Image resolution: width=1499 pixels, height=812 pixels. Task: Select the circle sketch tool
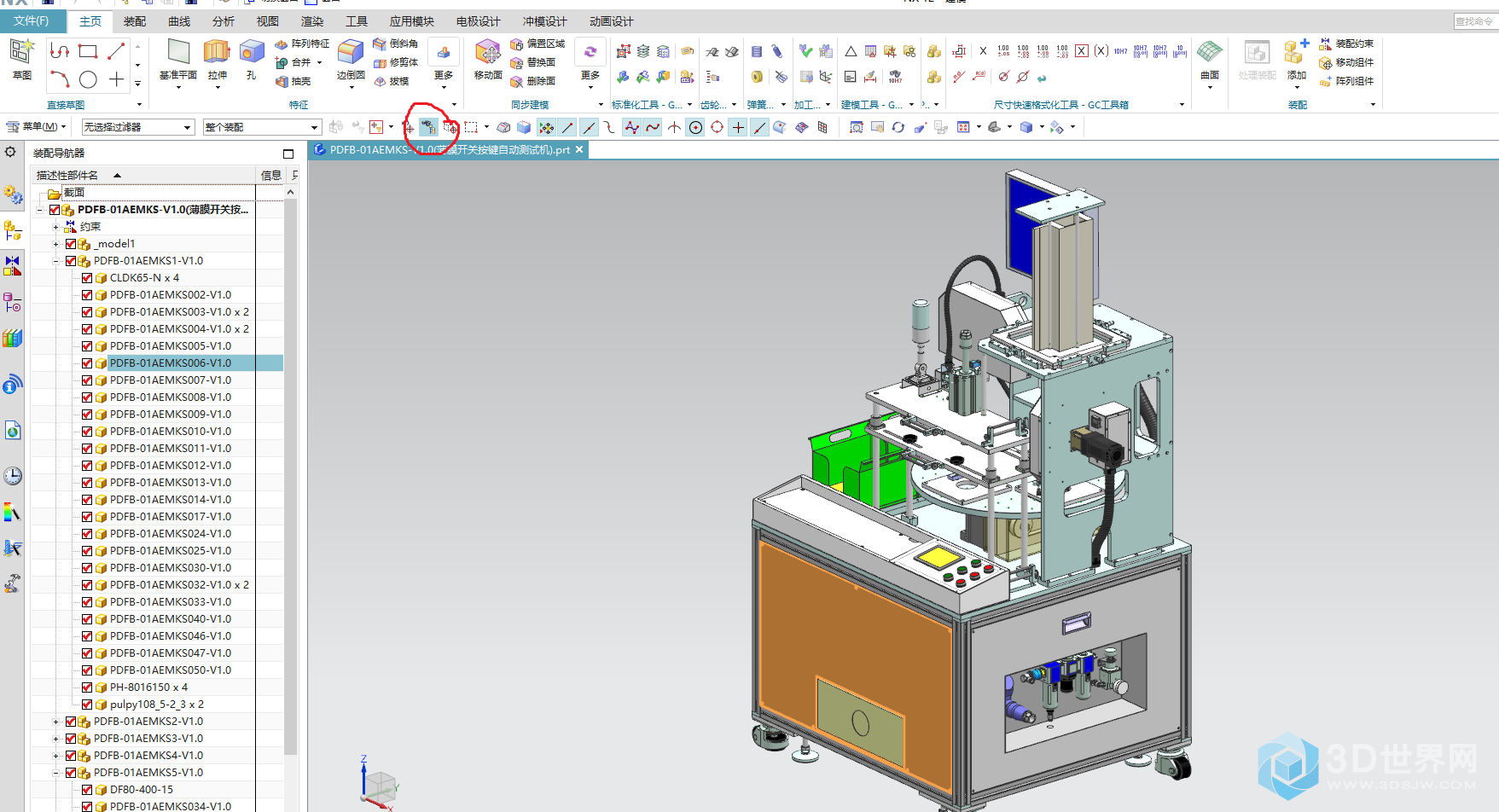tap(88, 80)
